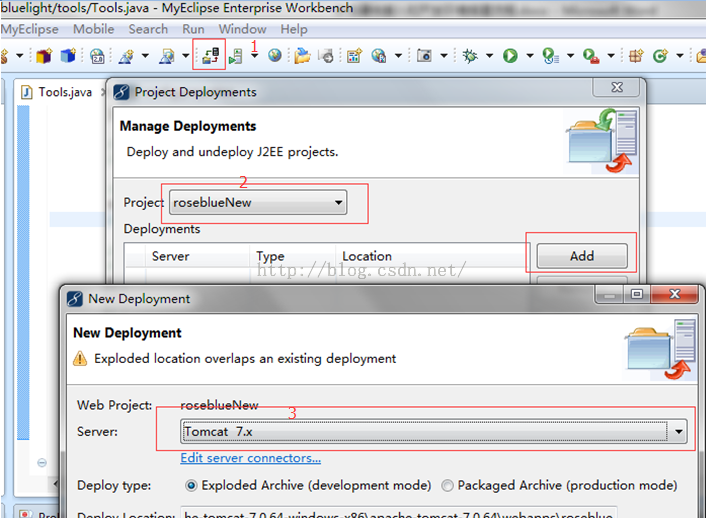Image resolution: width=706 pixels, height=518 pixels.
Task: Click the Run with coverage icon
Action: point(550,56)
